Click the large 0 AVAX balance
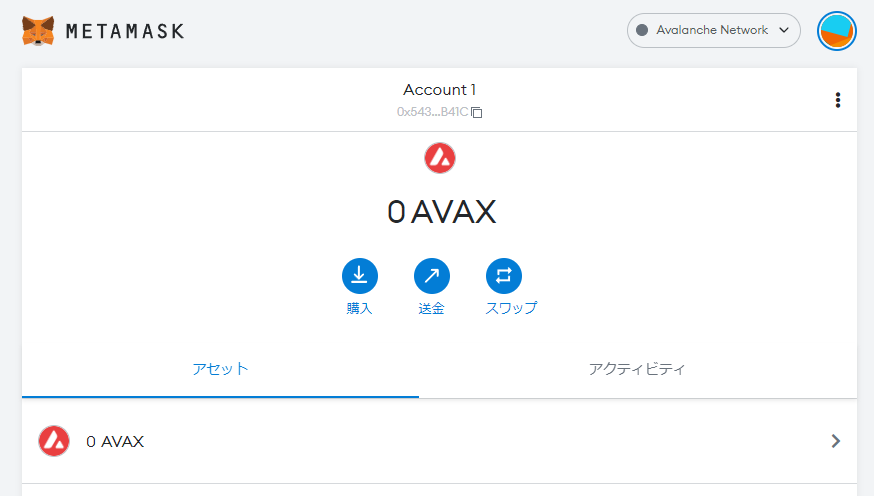Viewport: 874px width, 496px height. click(441, 212)
